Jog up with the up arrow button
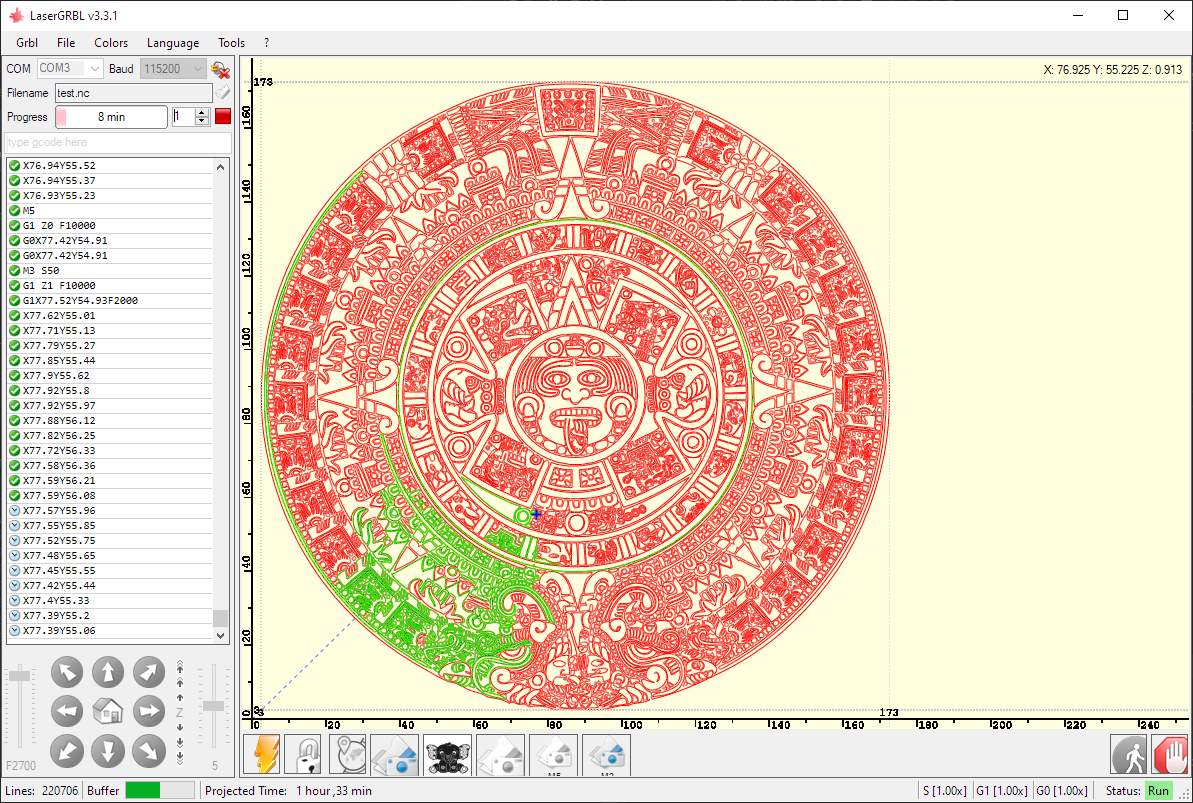 coord(108,672)
